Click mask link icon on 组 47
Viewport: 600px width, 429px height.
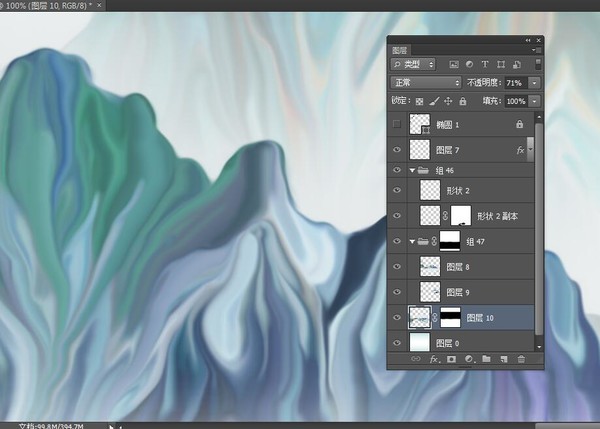click(x=434, y=241)
